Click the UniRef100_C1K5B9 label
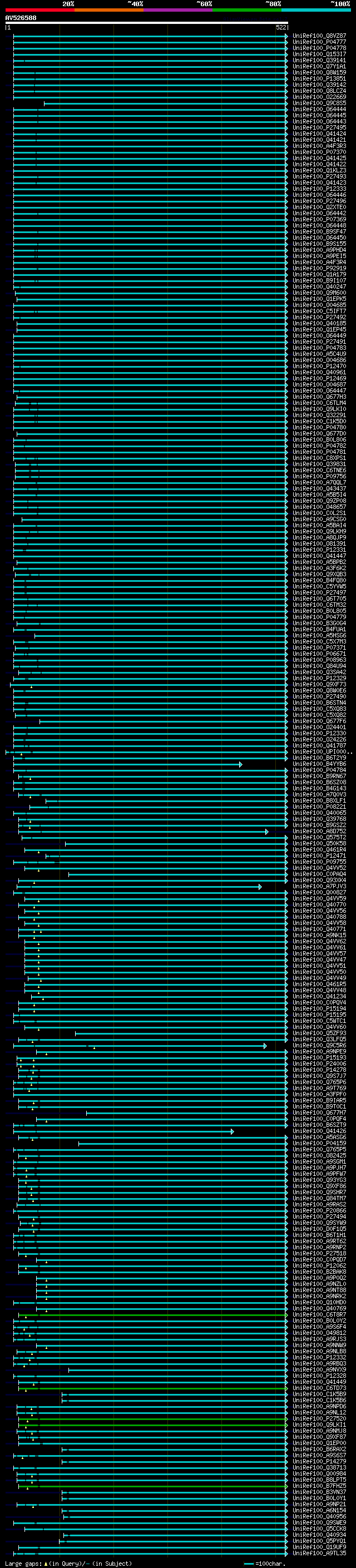This screenshot has width=356, height=1568. (319, 1394)
